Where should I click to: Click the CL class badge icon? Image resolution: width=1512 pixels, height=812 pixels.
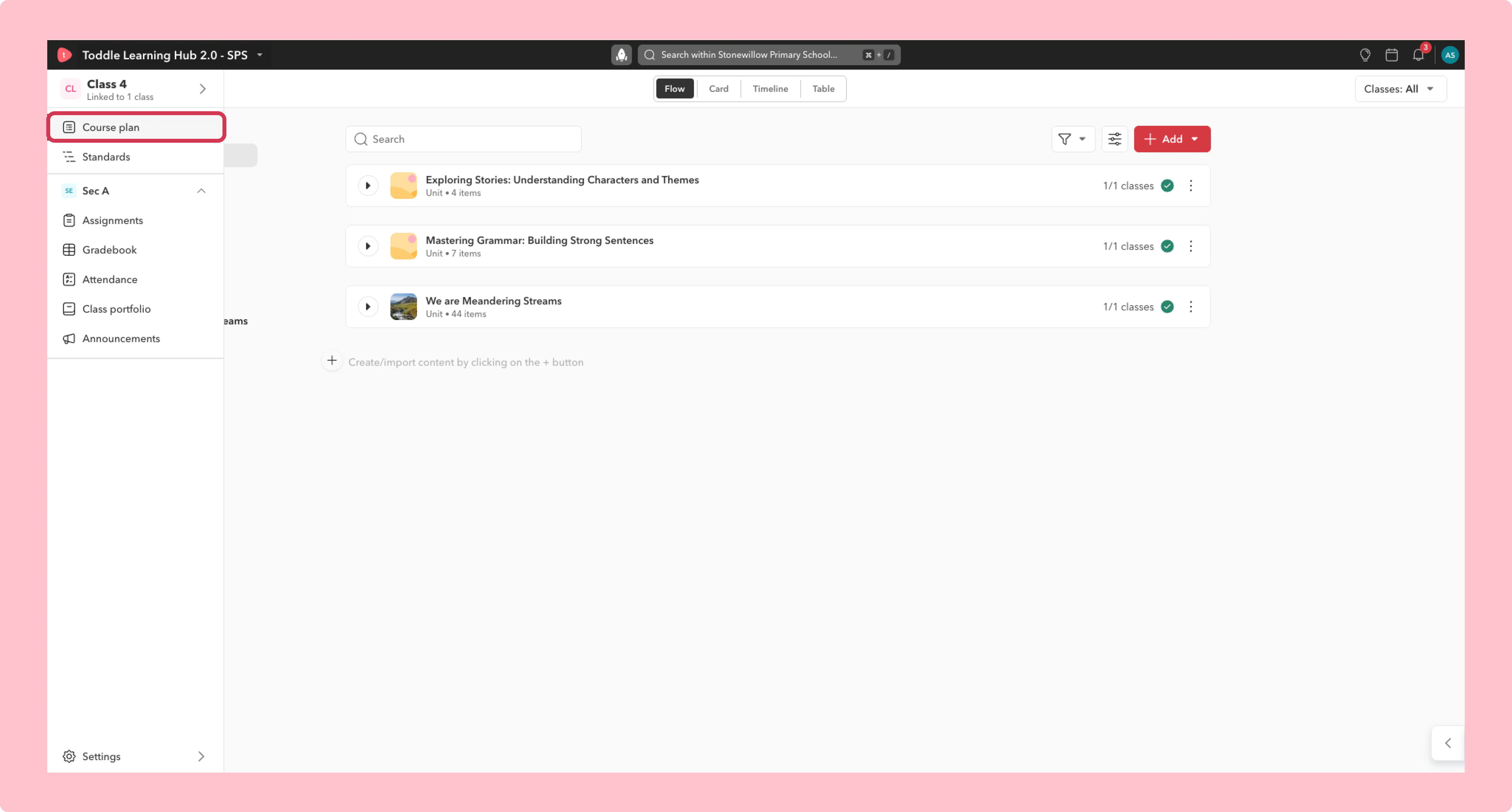coord(70,89)
